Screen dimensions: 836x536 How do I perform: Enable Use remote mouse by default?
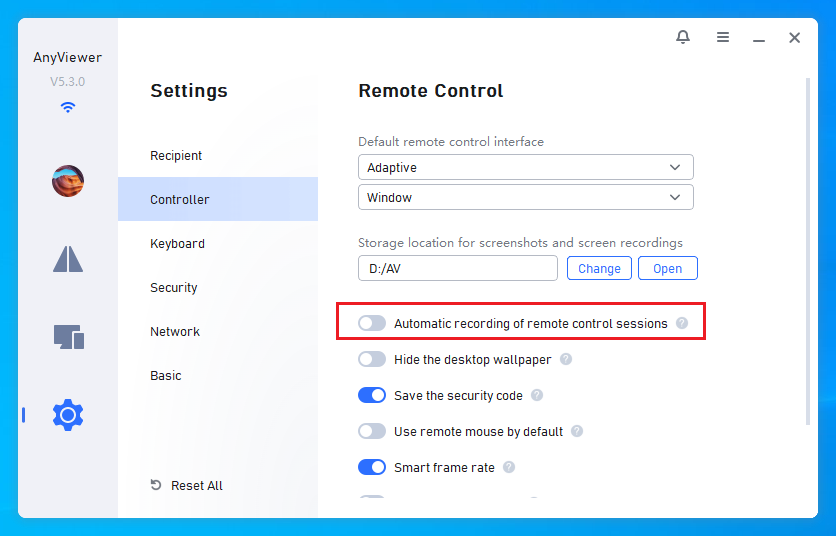[372, 431]
